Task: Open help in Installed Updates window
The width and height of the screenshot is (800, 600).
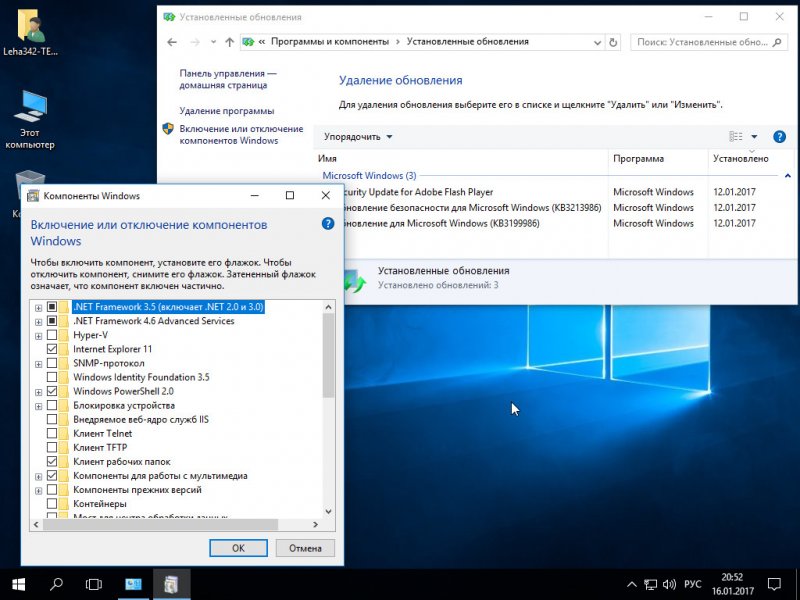Action: tap(779, 137)
